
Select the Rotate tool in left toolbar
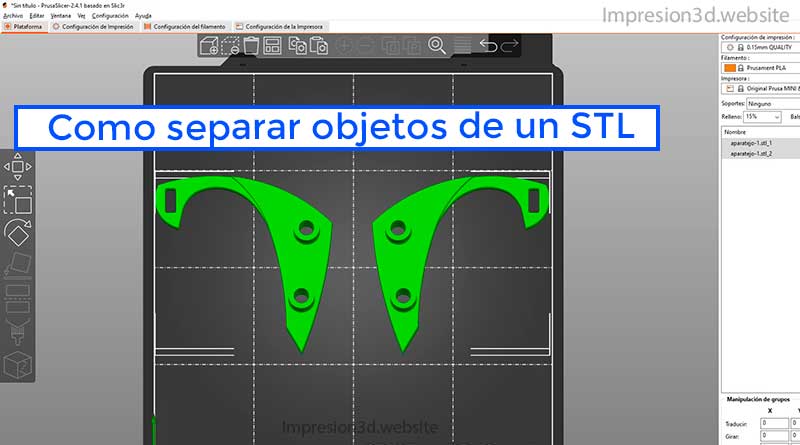pyautogui.click(x=17, y=233)
